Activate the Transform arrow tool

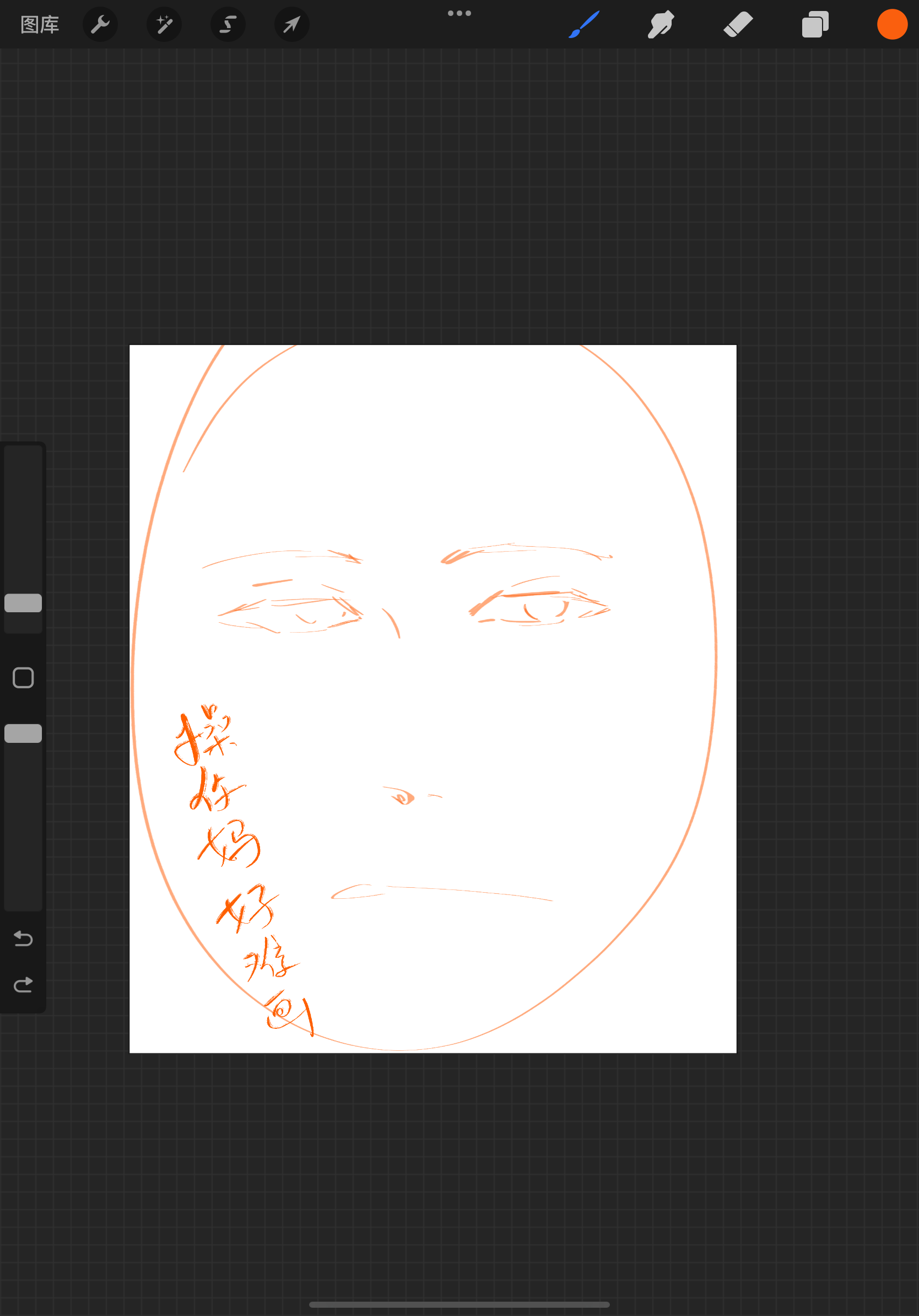(291, 25)
